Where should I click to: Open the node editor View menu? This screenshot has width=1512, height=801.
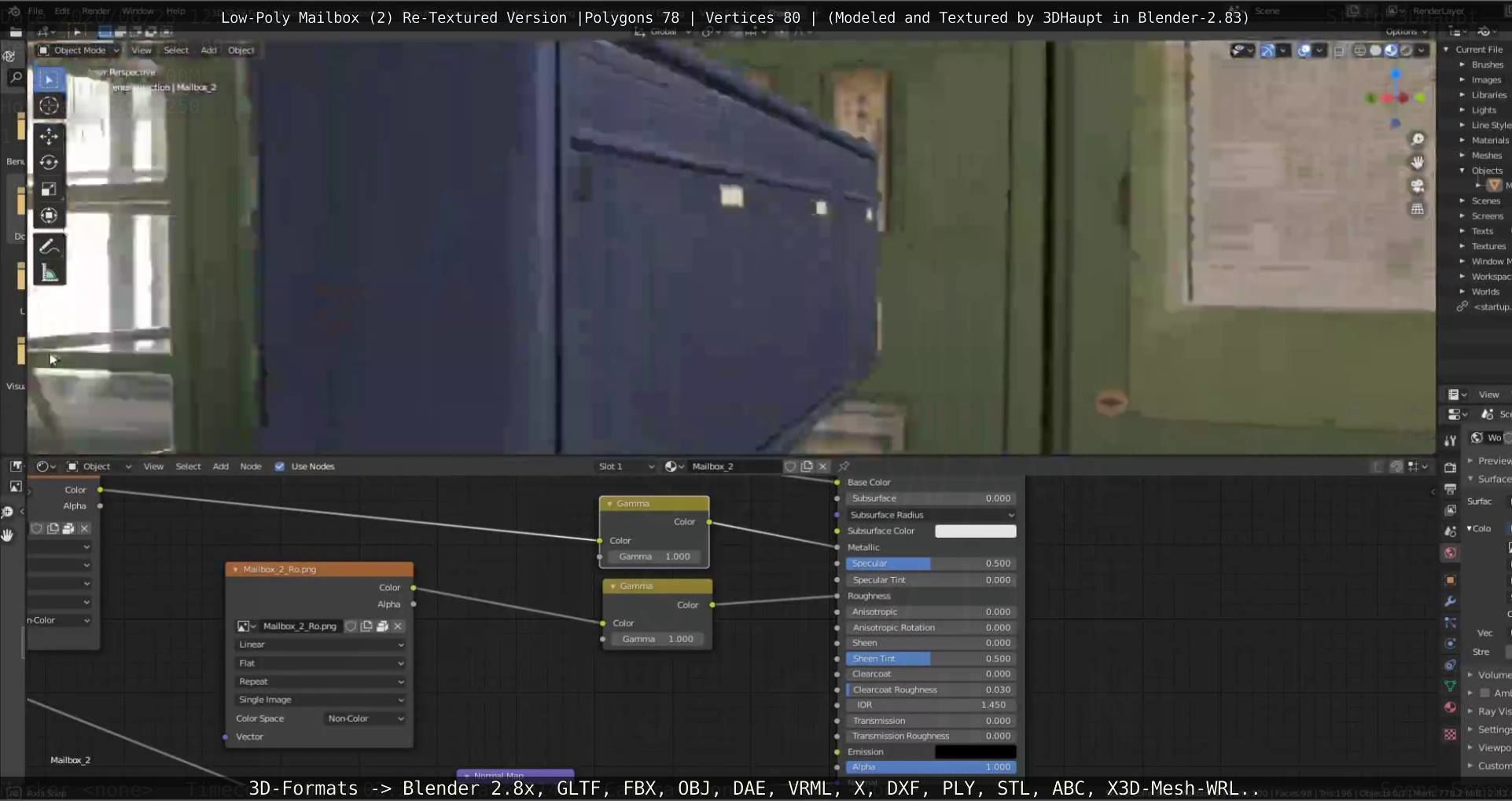click(153, 466)
